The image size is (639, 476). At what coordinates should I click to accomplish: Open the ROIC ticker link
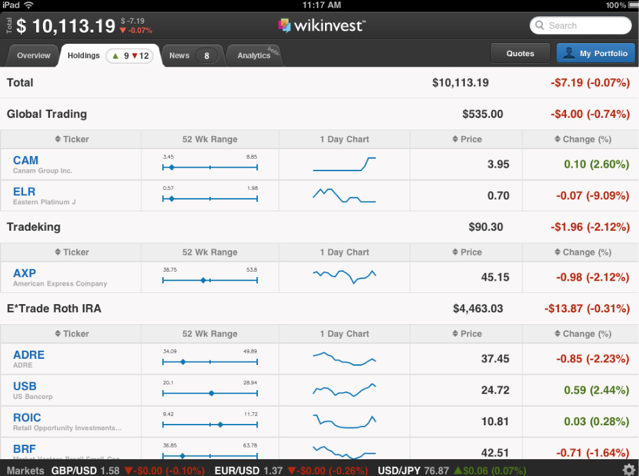[x=27, y=417]
